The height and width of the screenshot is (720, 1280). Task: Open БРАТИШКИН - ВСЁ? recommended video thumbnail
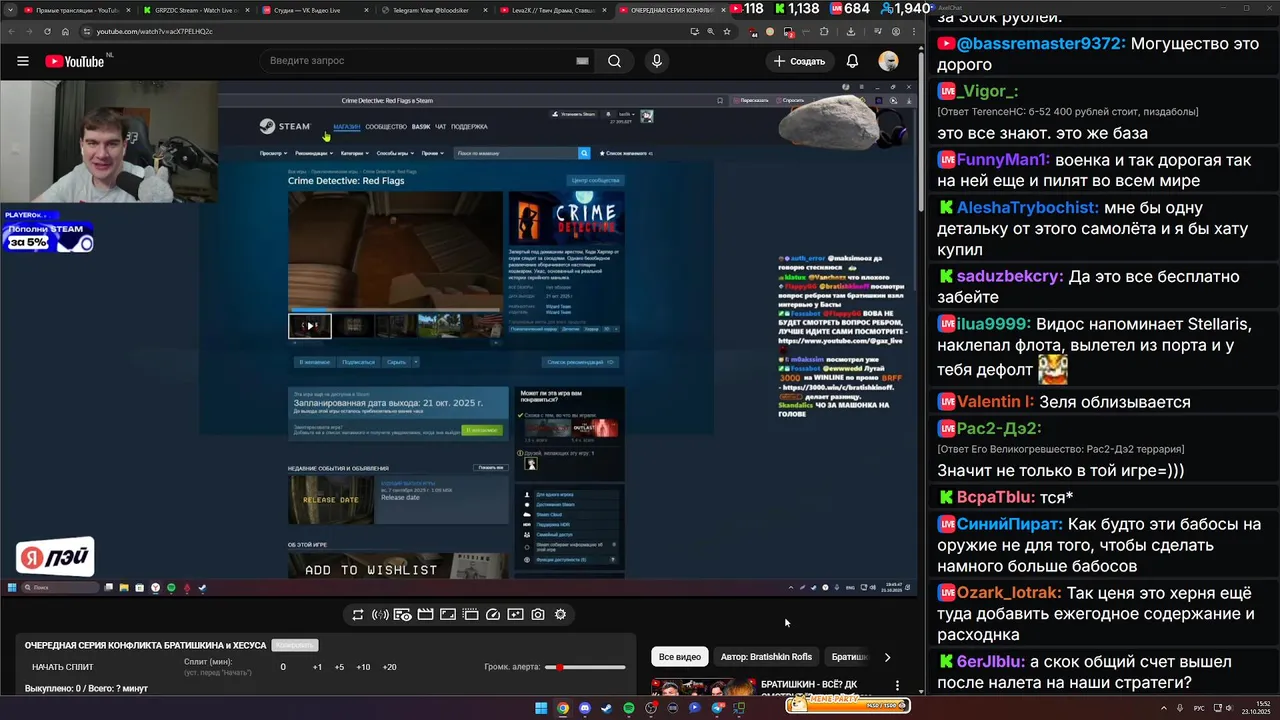[703, 687]
